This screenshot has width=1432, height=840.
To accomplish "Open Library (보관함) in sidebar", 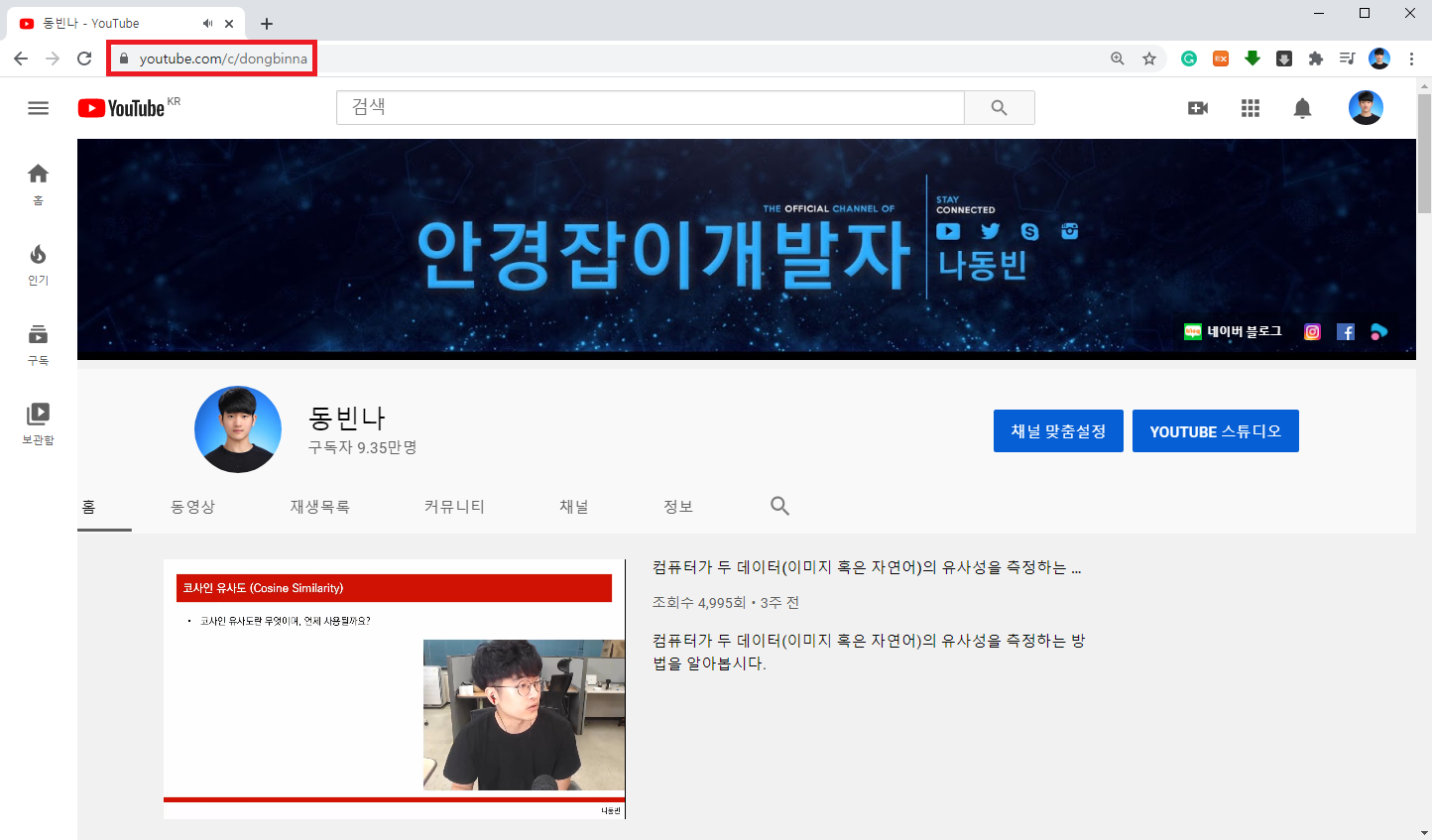I will 38,423.
